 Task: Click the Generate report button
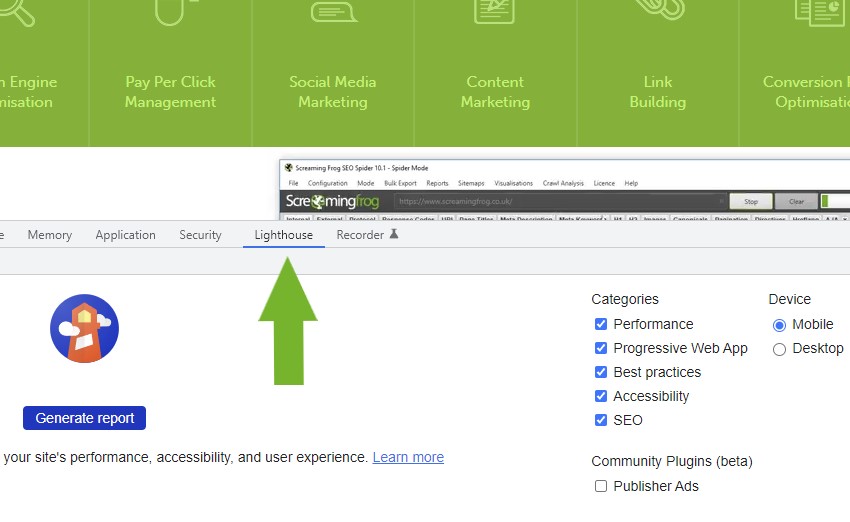pos(85,418)
